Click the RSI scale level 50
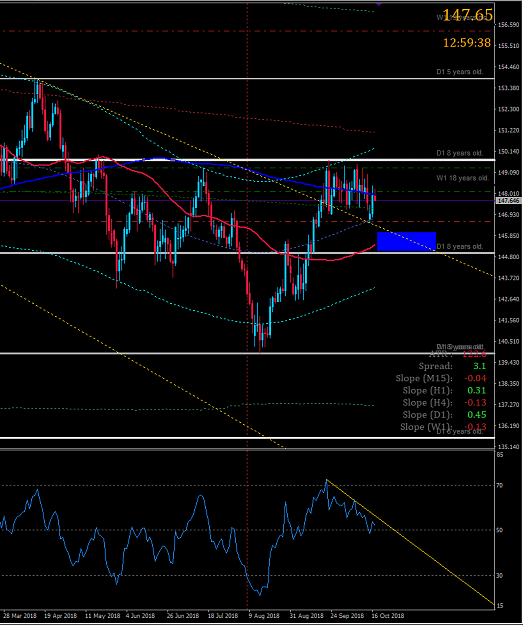 point(500,530)
